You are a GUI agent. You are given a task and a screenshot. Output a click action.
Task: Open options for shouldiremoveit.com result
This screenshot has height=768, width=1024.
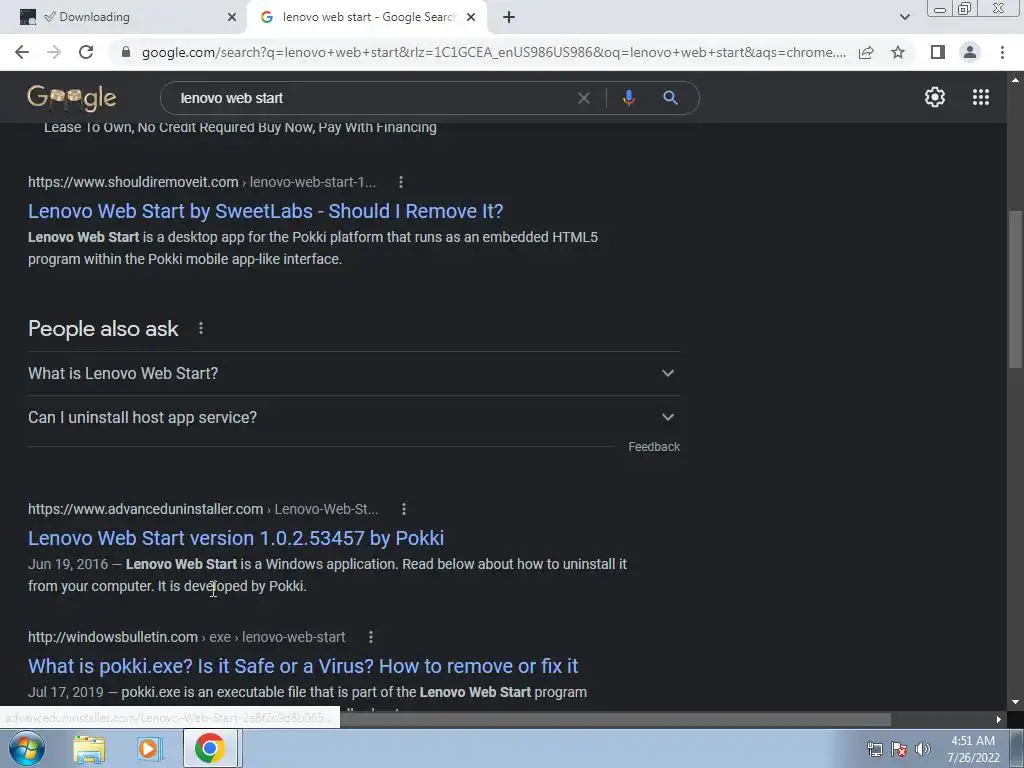pyautogui.click(x=401, y=182)
